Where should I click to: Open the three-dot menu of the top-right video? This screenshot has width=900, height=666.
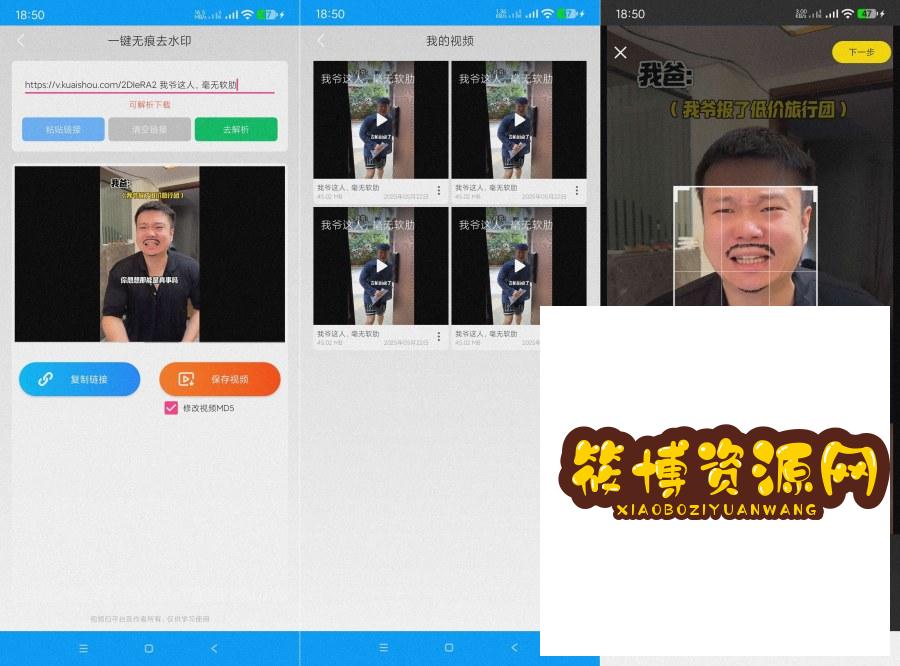(x=577, y=191)
